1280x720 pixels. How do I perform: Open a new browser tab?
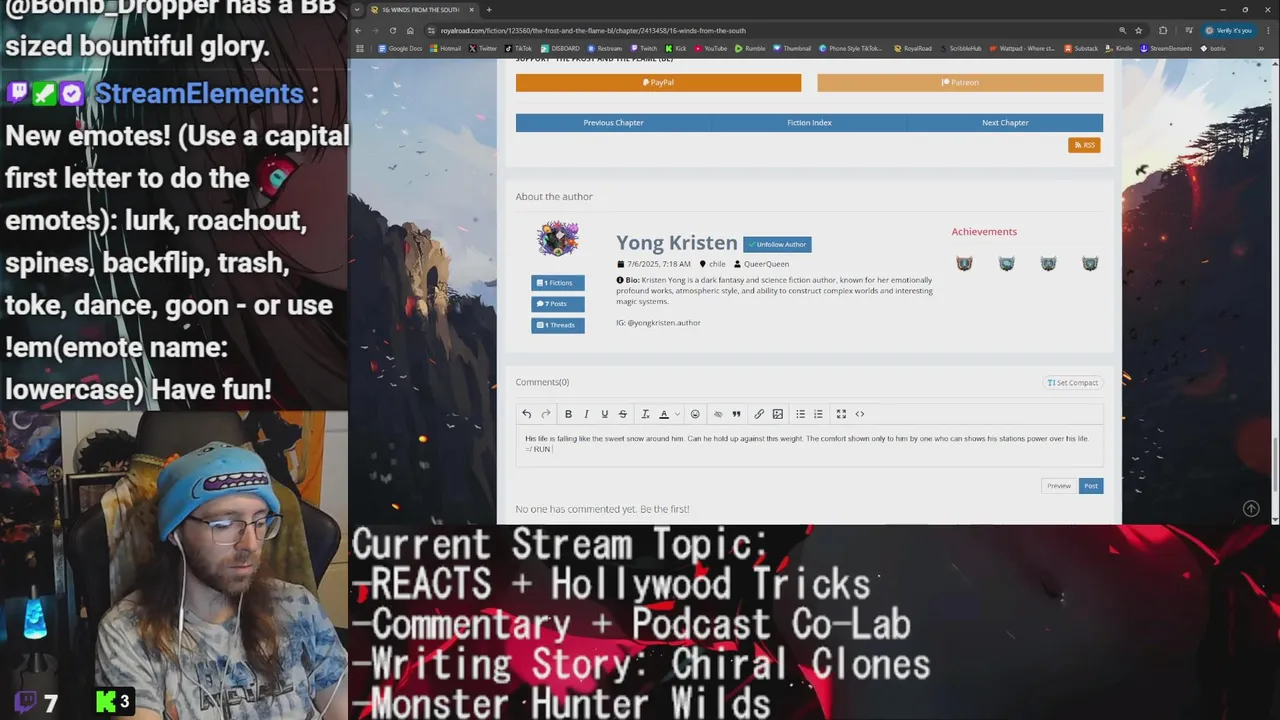(489, 10)
